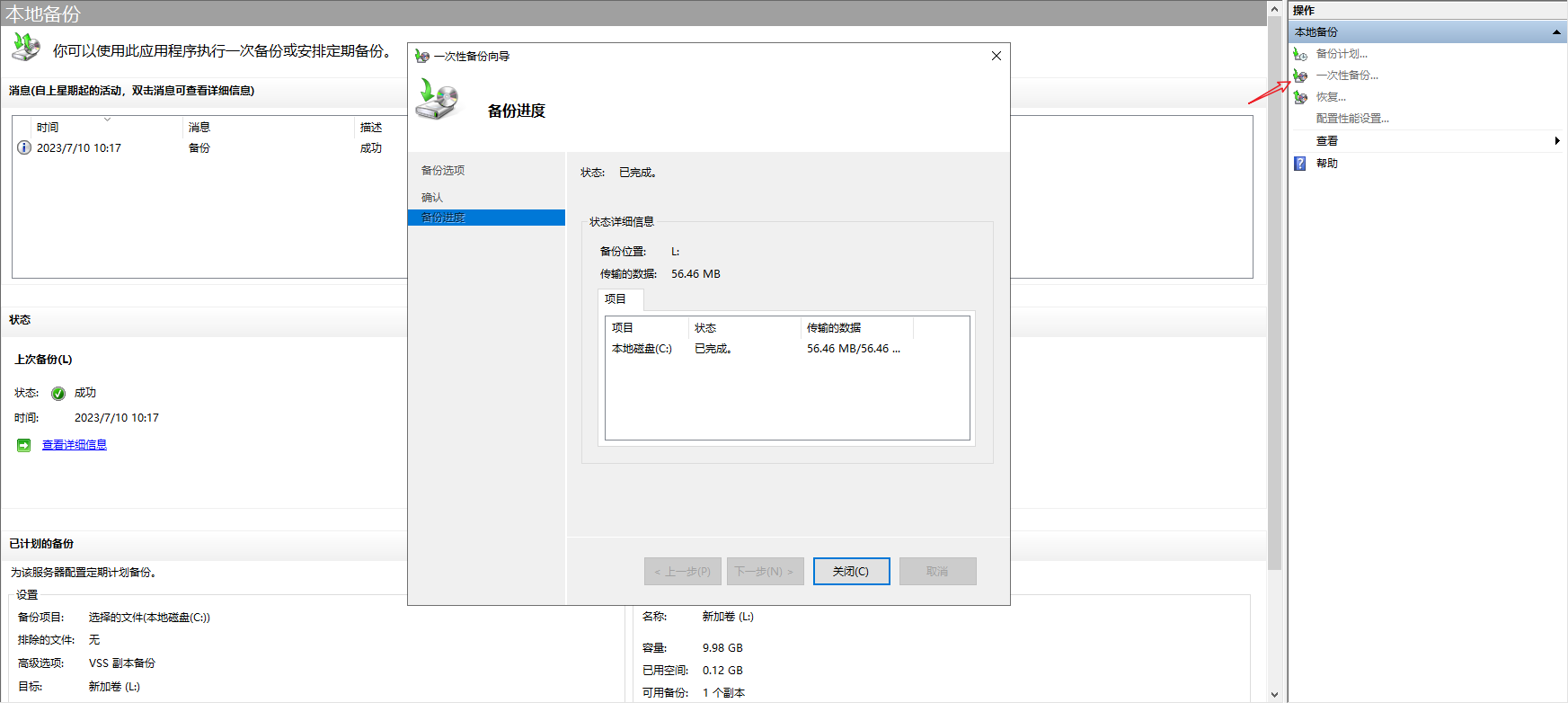Click the 备份计划 clock icon in Actions pane
The image size is (1568, 703).
point(1300,54)
